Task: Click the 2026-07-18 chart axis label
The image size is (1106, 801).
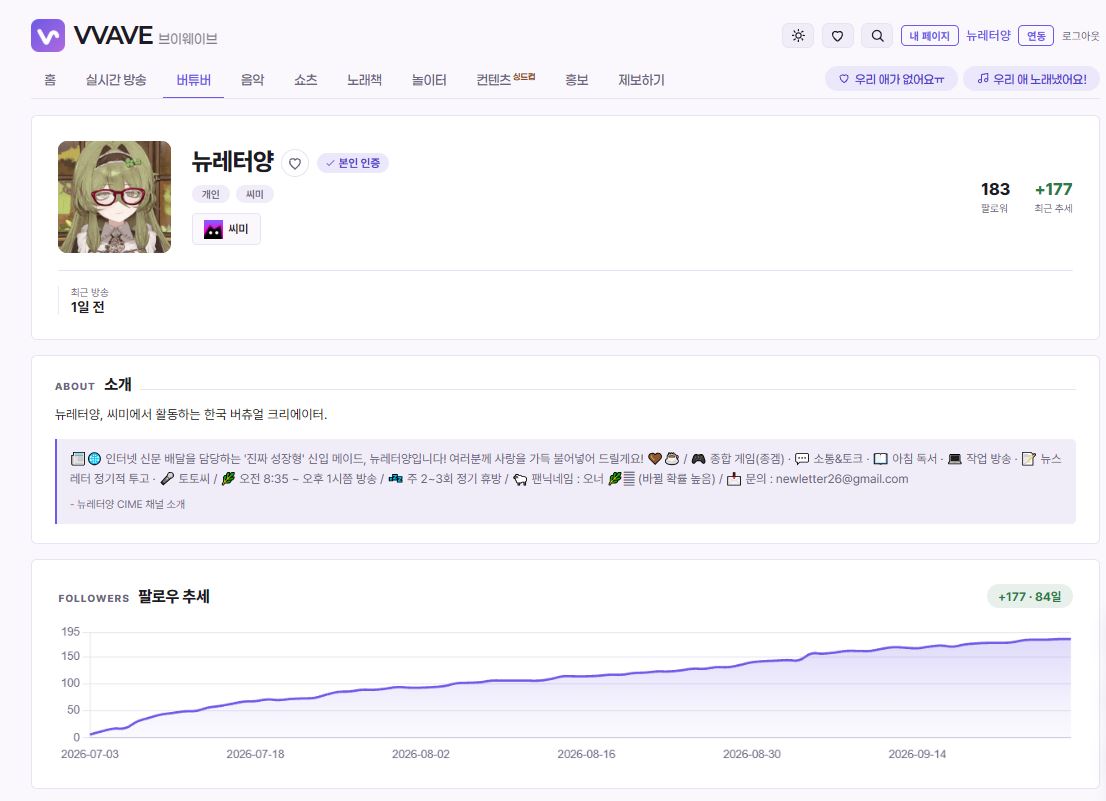Action: [x=255, y=754]
